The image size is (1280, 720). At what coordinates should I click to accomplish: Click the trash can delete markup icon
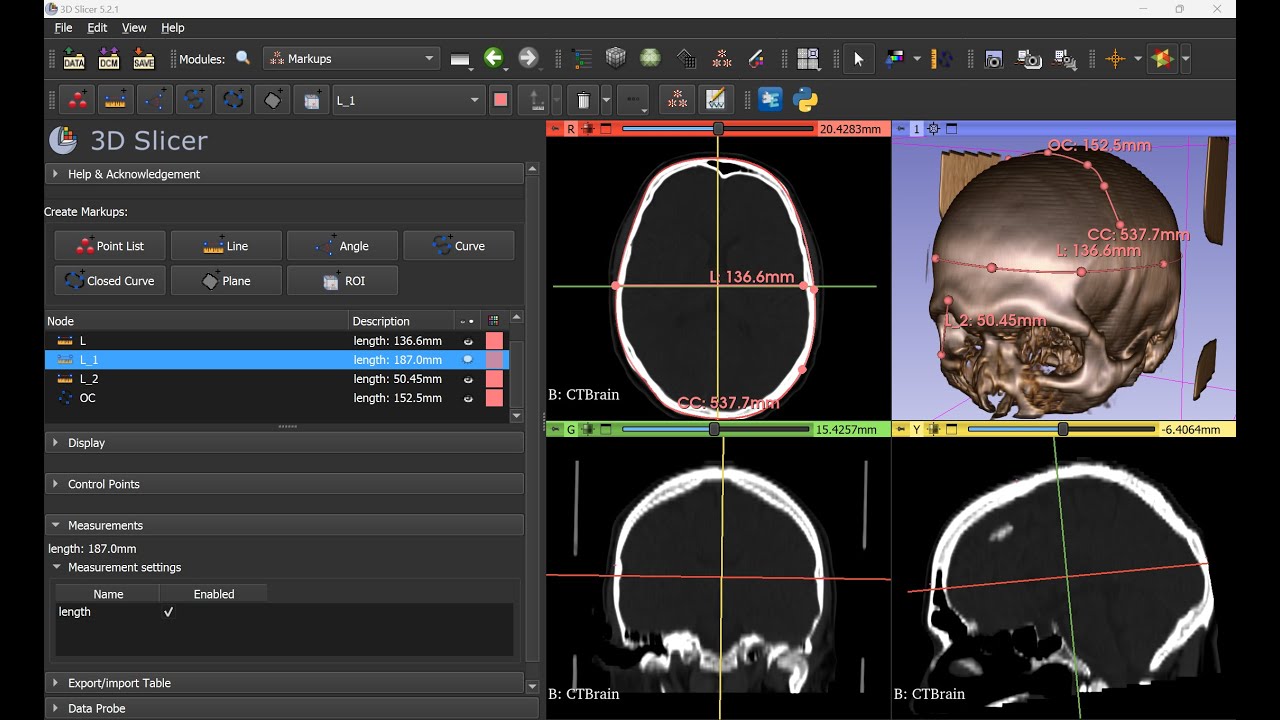(x=583, y=100)
